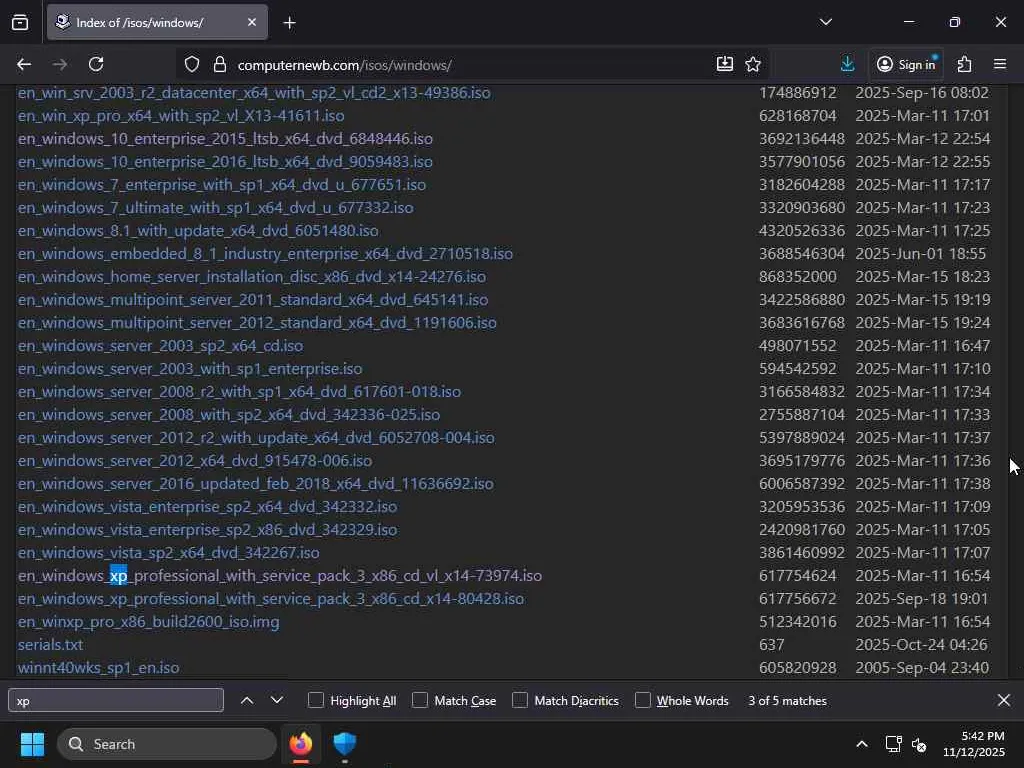Screen dimensions: 1024x768
Task: Open Firefox from the taskbar
Action: (301, 744)
